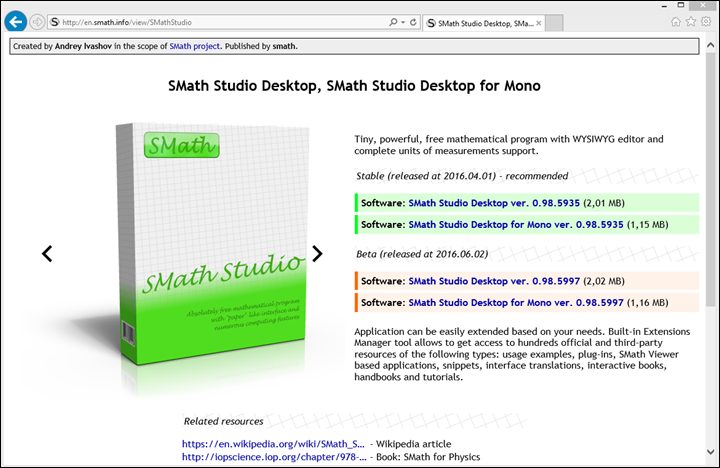Image resolution: width=720 pixels, height=468 pixels.
Task: Click the search magnifier in address bar
Action: (x=392, y=21)
